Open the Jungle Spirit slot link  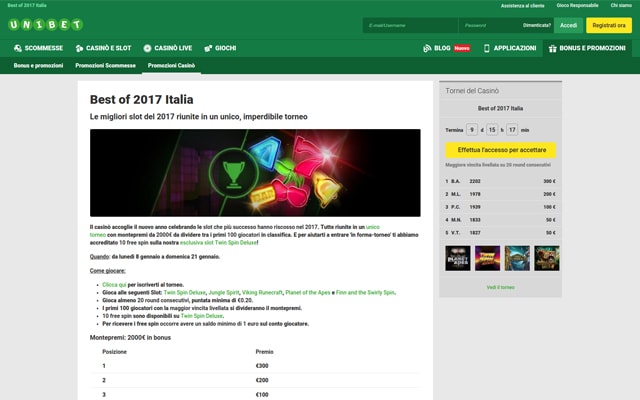click(224, 293)
